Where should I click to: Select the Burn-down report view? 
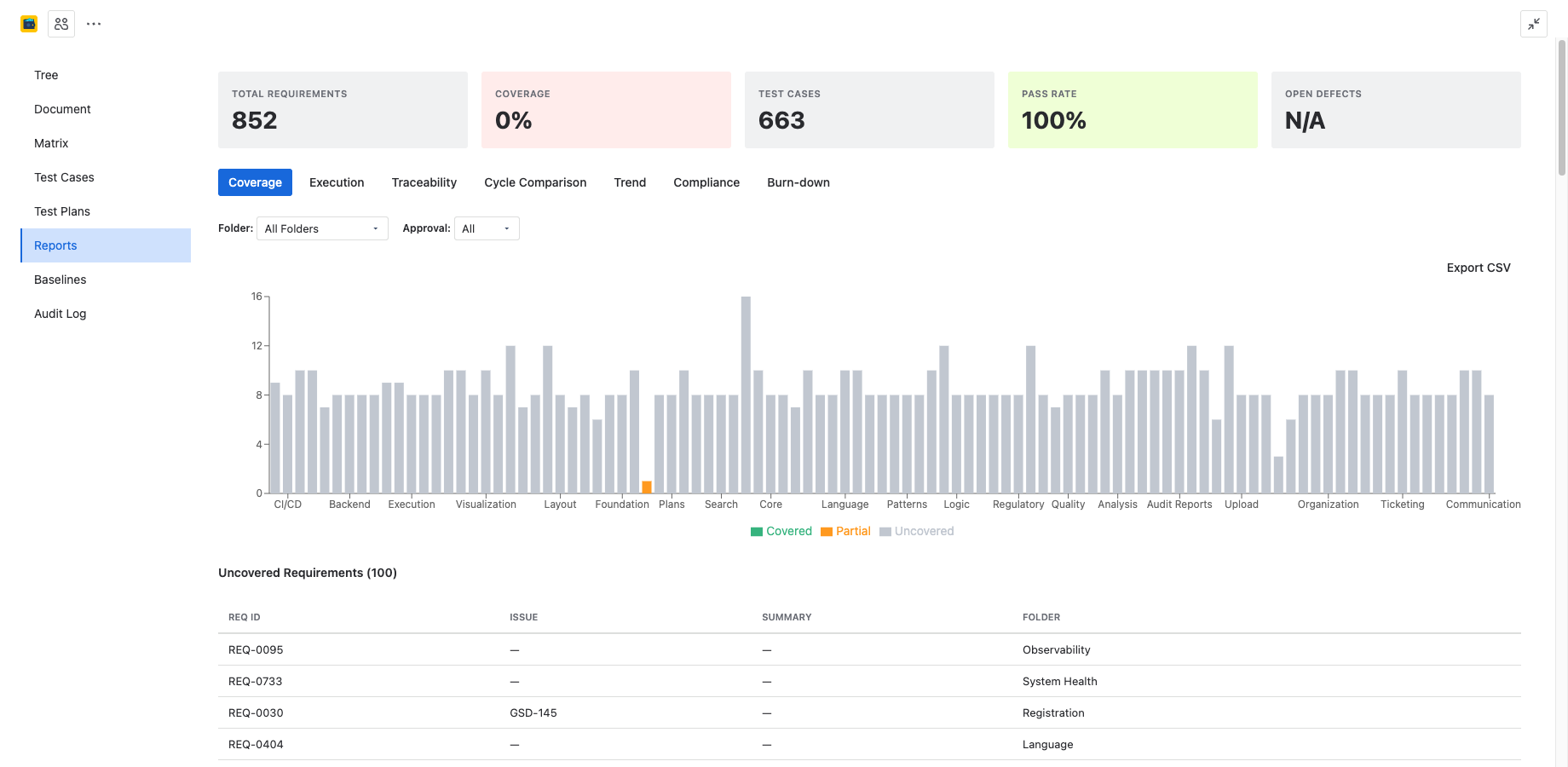click(x=798, y=182)
